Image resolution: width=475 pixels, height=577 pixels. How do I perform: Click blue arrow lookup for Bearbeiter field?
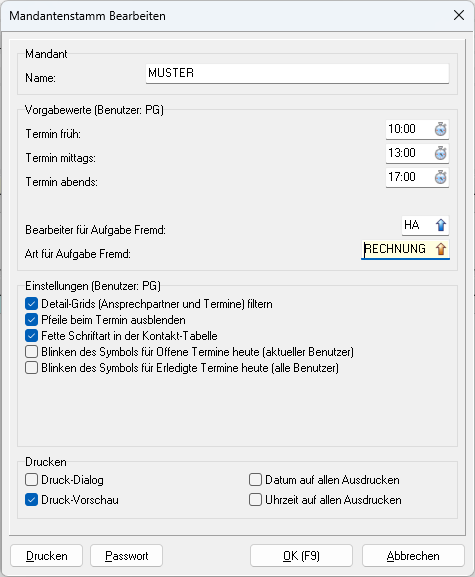click(x=441, y=225)
